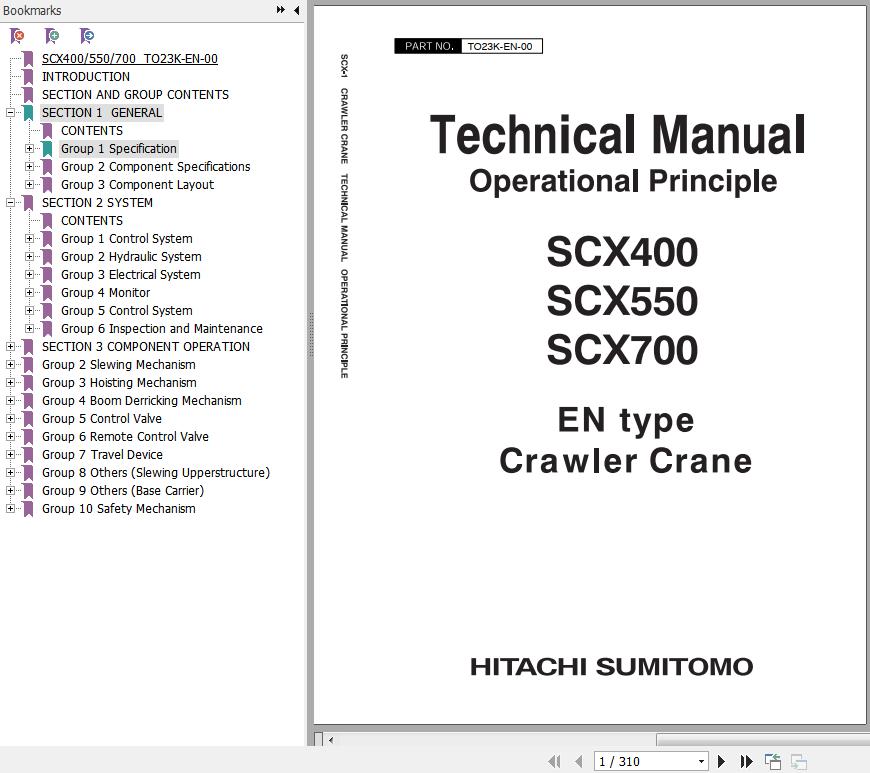The width and height of the screenshot is (870, 773).
Task: Click the horizontal scrollbar left arrow
Action: (x=331, y=740)
